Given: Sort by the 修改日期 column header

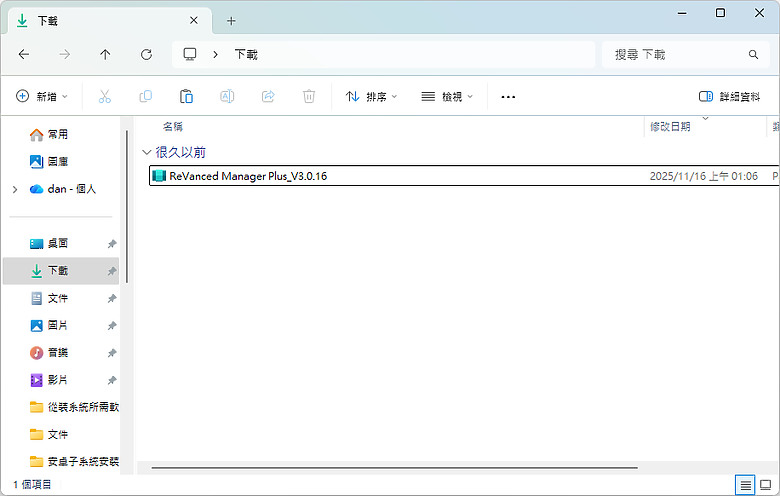Looking at the screenshot, I should (x=670, y=127).
